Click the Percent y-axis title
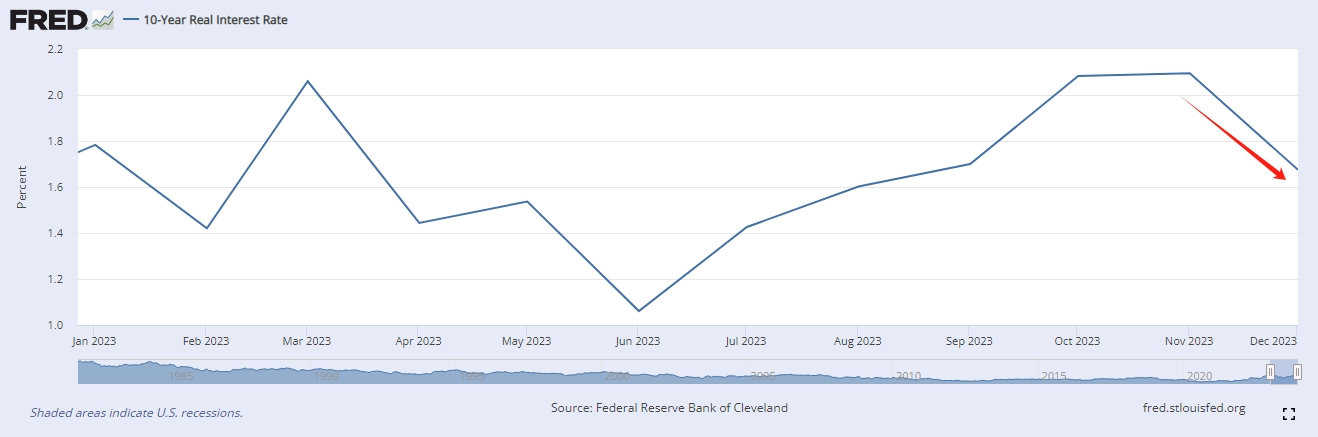 22,187
